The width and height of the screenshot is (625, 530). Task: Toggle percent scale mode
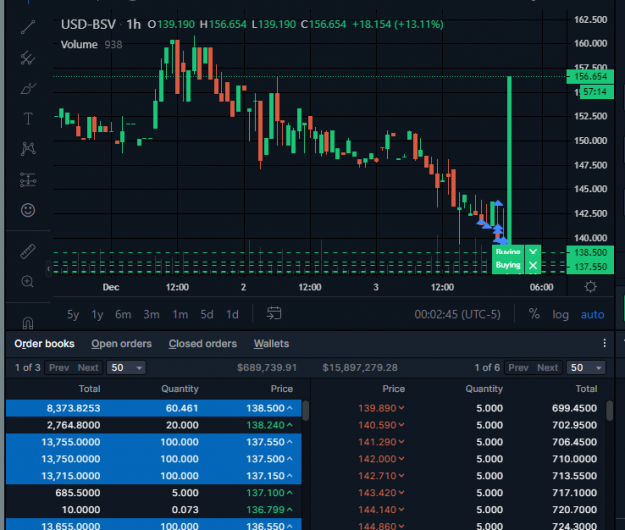tap(534, 314)
